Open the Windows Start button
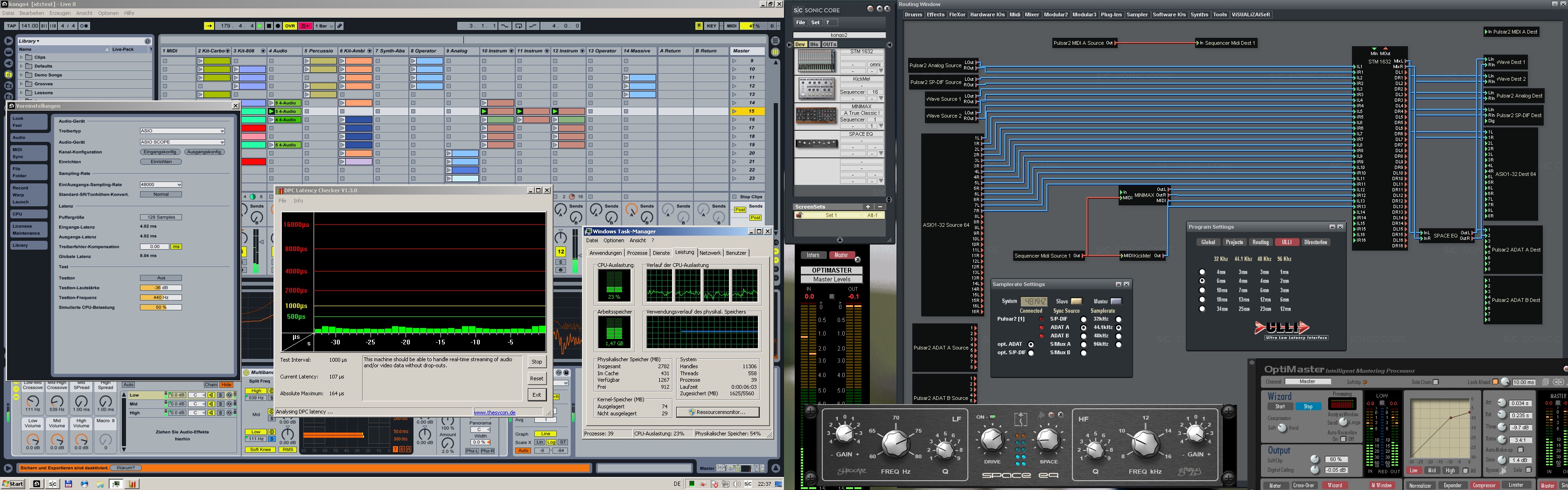 (x=13, y=484)
